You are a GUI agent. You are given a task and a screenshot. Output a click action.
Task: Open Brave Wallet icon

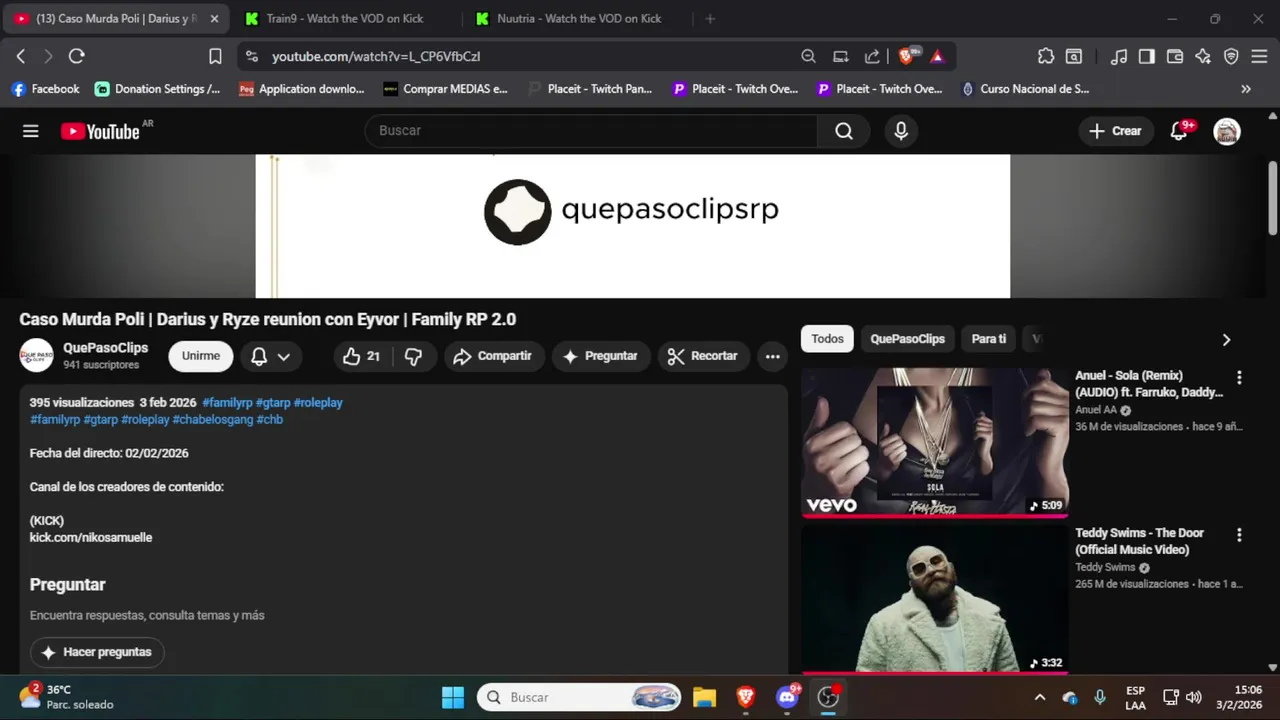pos(1175,56)
